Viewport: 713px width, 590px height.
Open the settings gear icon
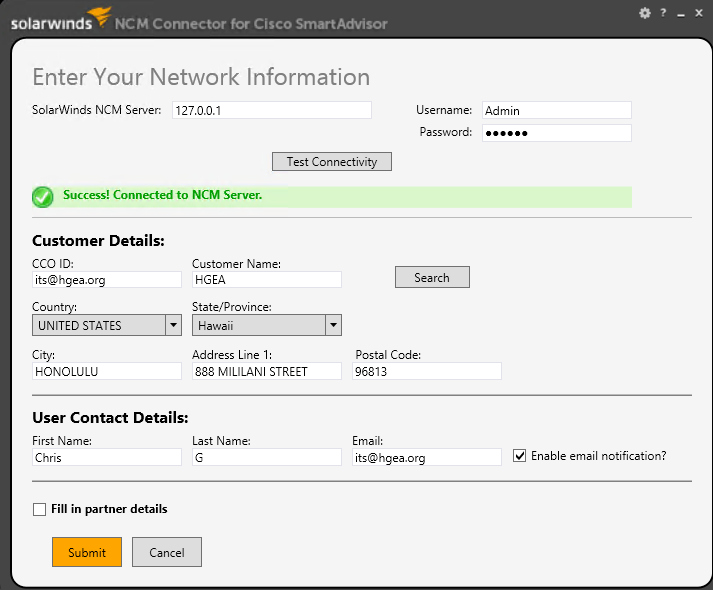[x=644, y=13]
